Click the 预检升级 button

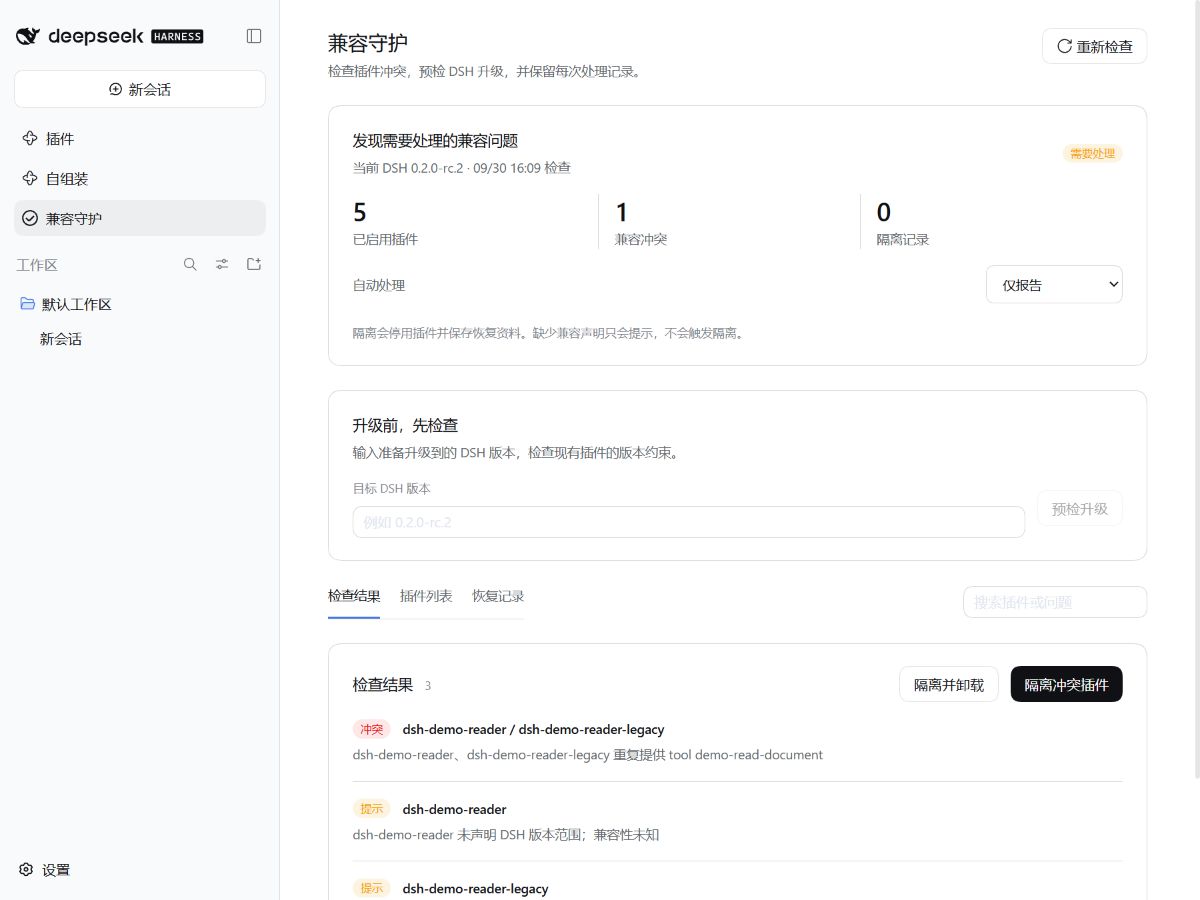1080,508
